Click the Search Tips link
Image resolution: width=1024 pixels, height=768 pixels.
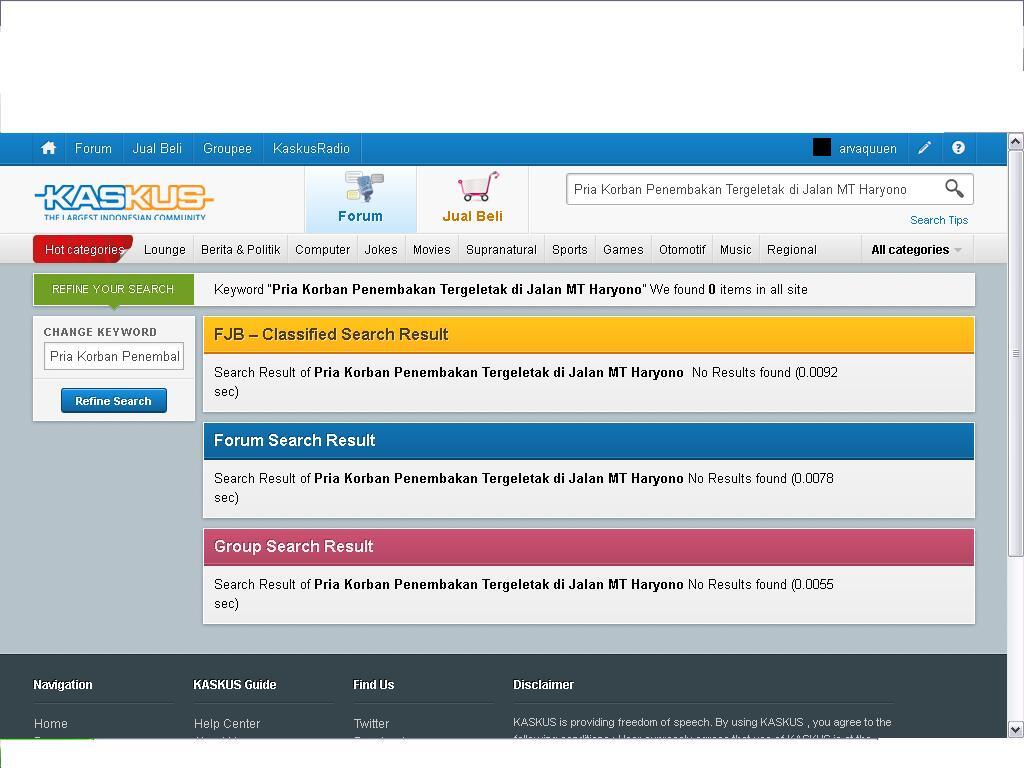point(939,220)
